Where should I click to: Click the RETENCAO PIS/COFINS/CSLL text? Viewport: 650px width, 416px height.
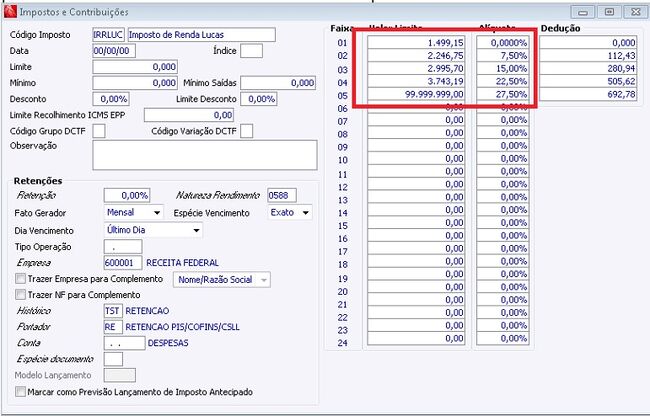[182, 327]
